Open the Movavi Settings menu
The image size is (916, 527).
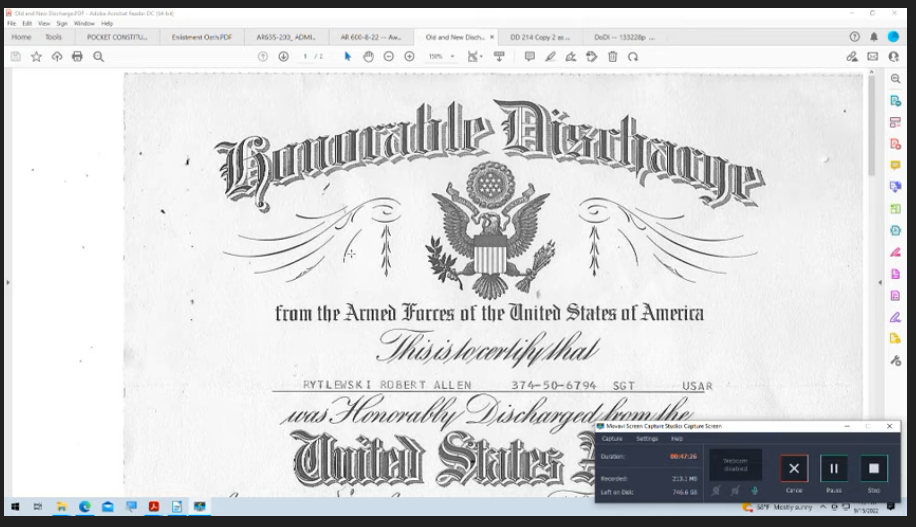click(647, 439)
